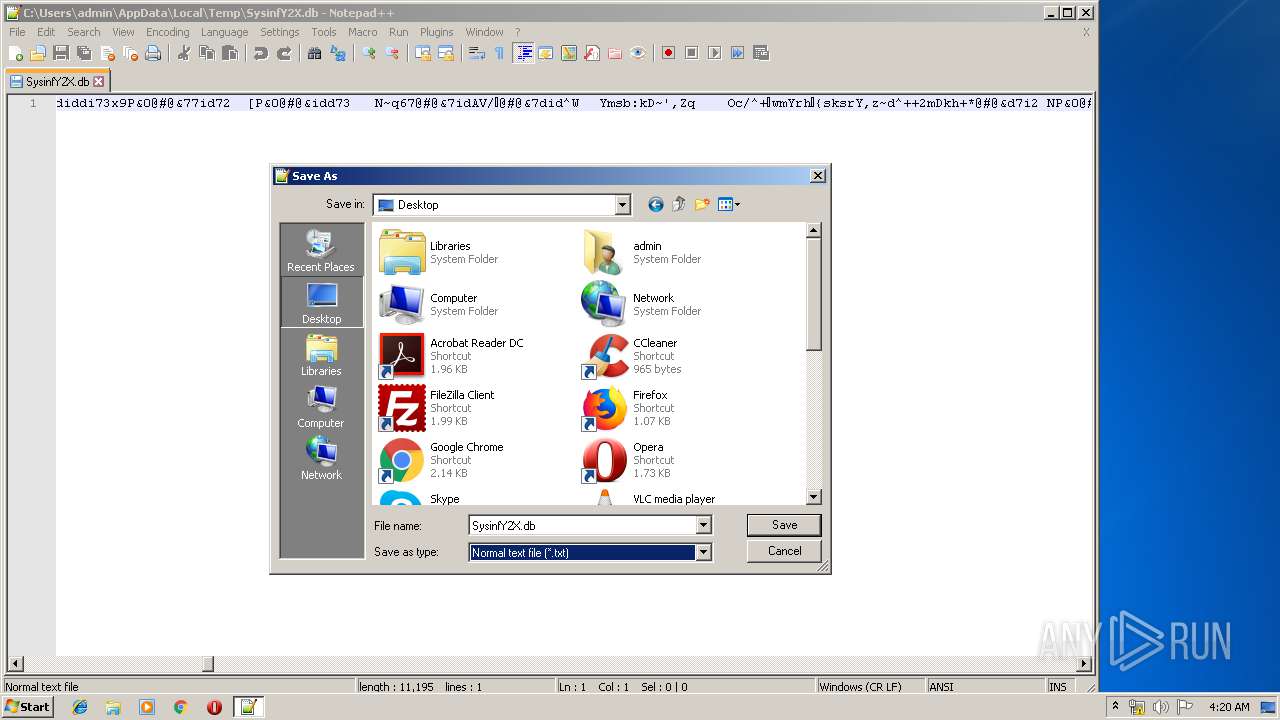
Task: Click the Create New Folder icon
Action: click(702, 205)
